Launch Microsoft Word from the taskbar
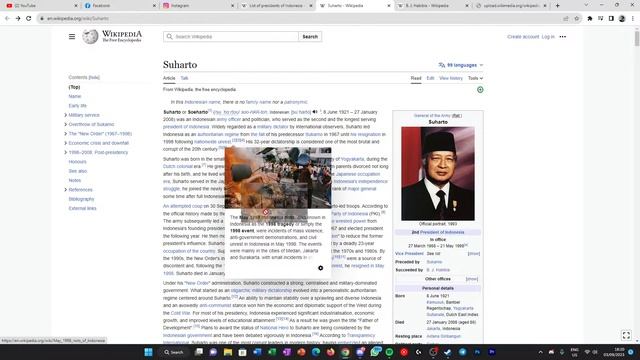This screenshot has height=360, width=640. click(257, 352)
